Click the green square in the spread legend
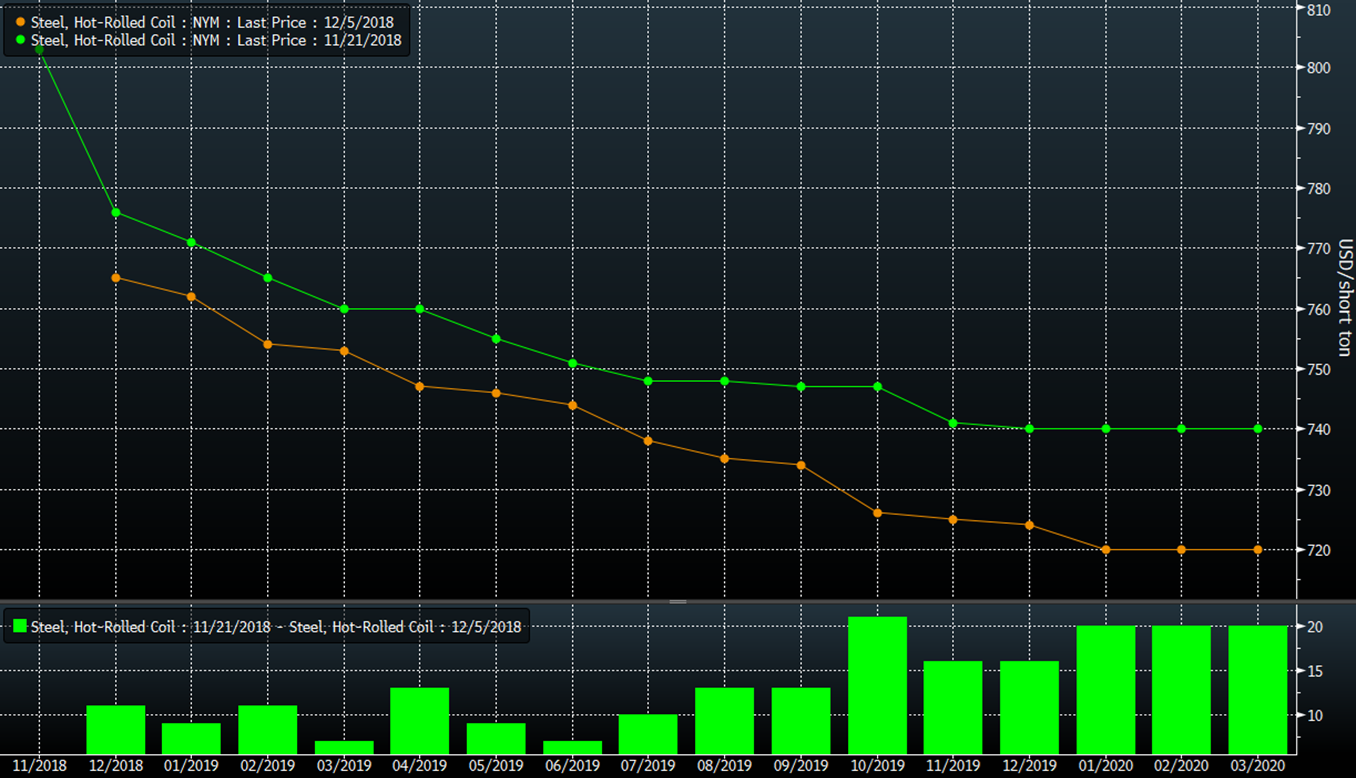 pyautogui.click(x=19, y=627)
